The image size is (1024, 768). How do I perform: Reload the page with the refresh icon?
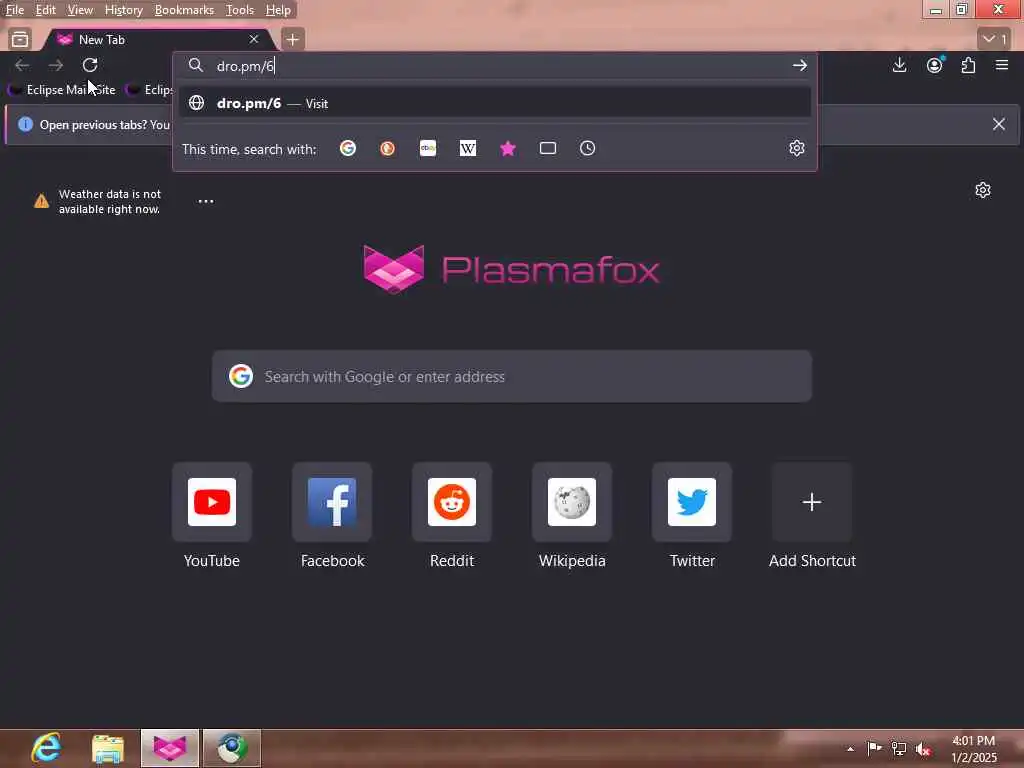[x=90, y=65]
